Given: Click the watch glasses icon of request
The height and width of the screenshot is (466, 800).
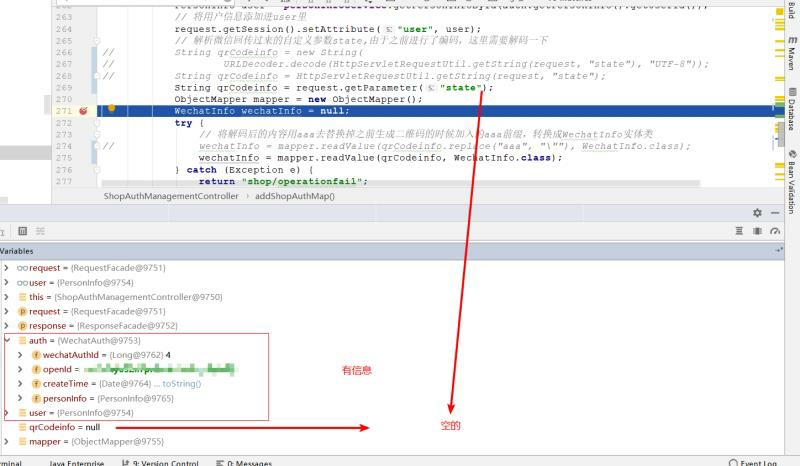Looking at the screenshot, I should coord(22,267).
